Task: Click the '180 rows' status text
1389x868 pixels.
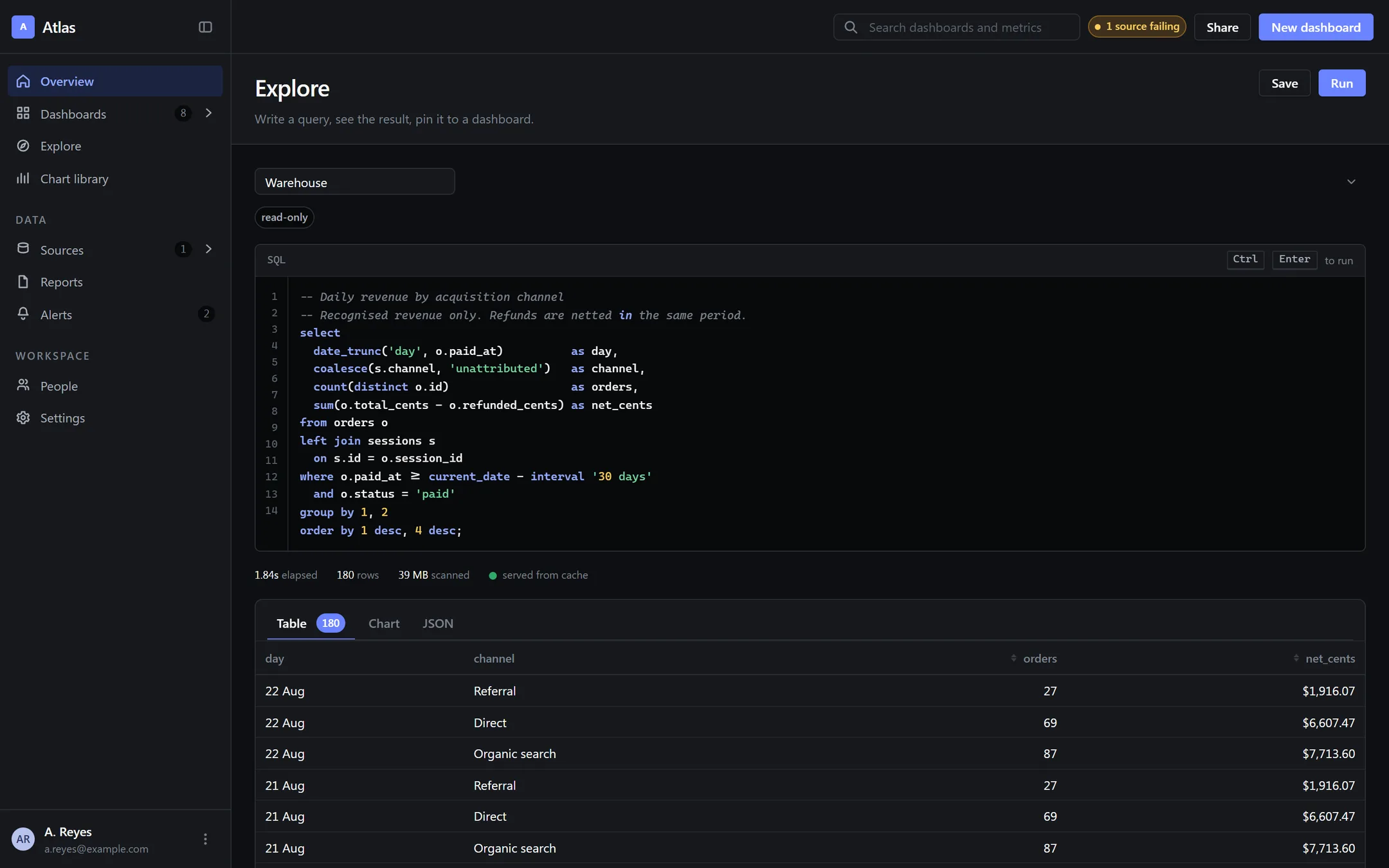Action: [x=358, y=575]
